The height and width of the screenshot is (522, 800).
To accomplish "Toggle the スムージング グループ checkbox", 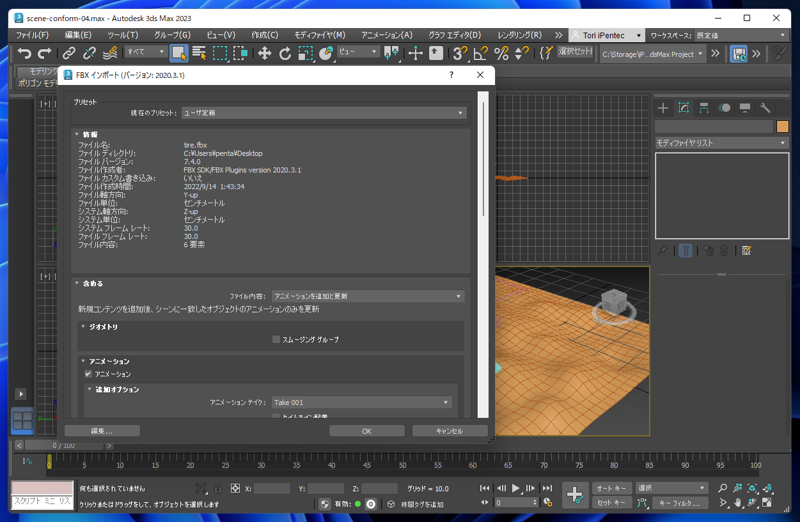I will pyautogui.click(x=276, y=339).
